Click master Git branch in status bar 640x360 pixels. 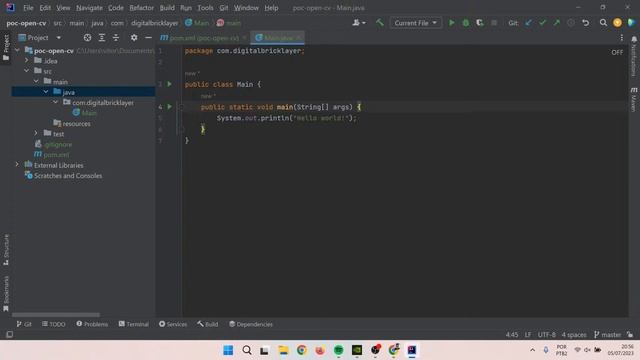[607, 335]
